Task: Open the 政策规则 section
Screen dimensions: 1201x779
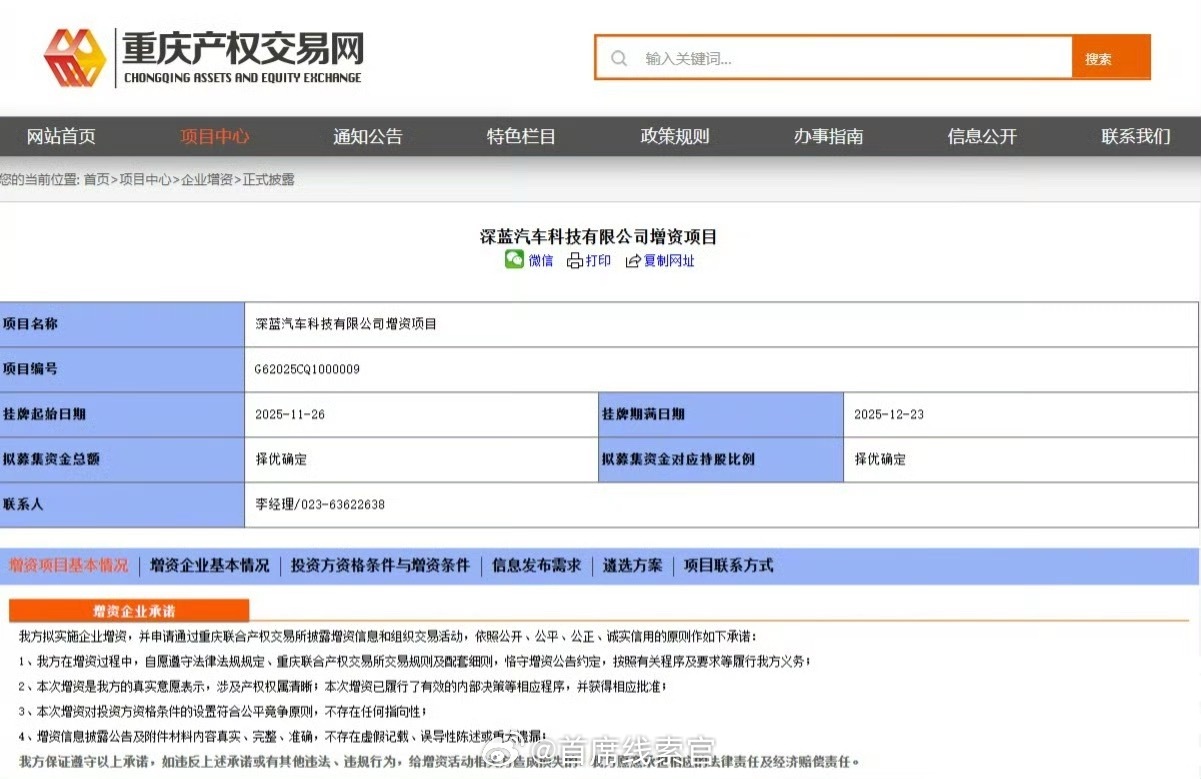Action: coord(674,137)
